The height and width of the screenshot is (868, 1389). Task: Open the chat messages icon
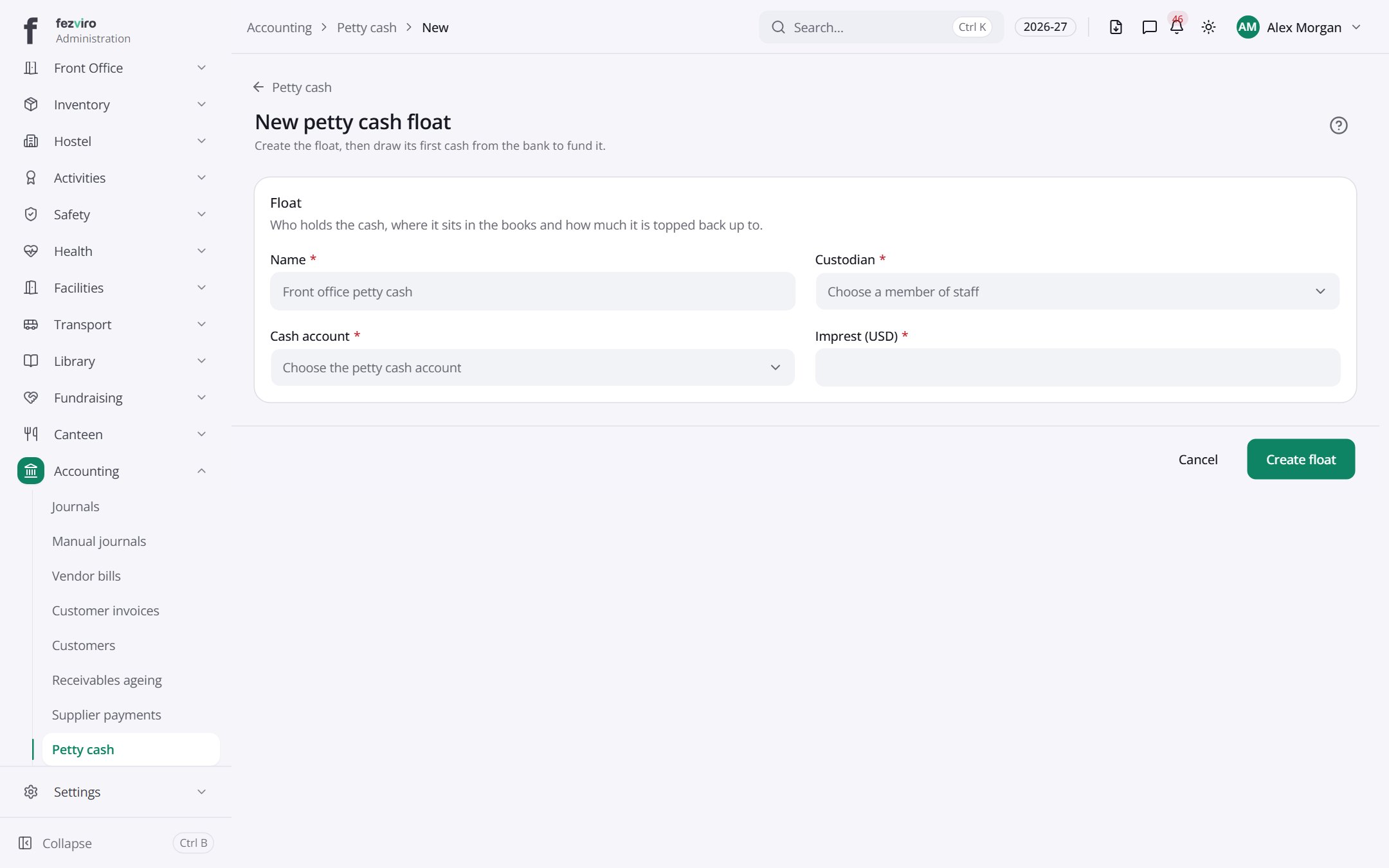(1149, 27)
